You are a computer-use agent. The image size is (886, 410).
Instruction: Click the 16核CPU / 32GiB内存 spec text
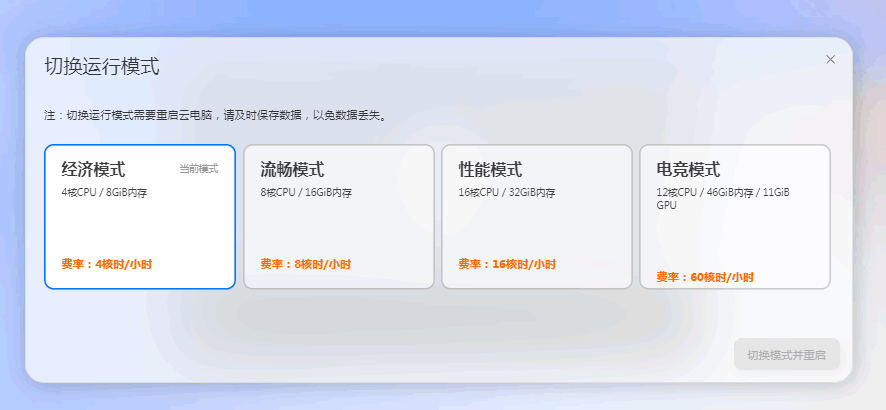coord(507,192)
